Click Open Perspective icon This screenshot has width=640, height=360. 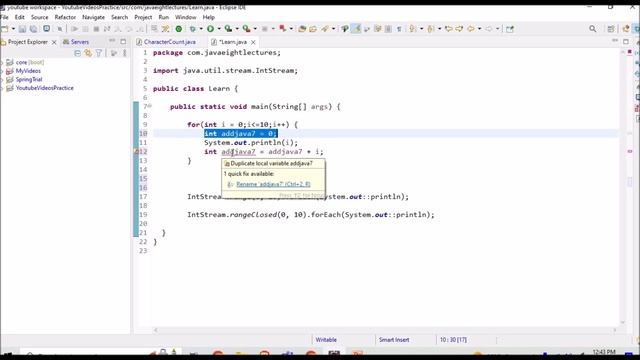click(611, 29)
